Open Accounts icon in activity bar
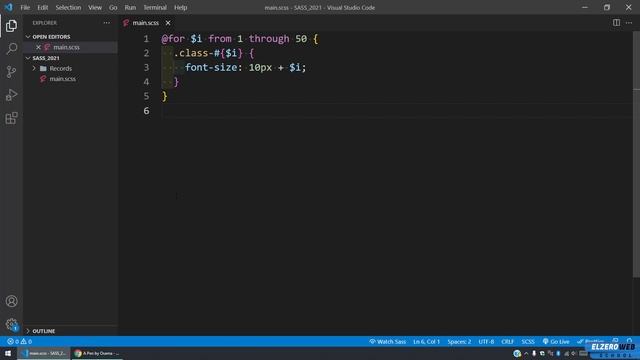The width and height of the screenshot is (640, 360). pos(11,301)
